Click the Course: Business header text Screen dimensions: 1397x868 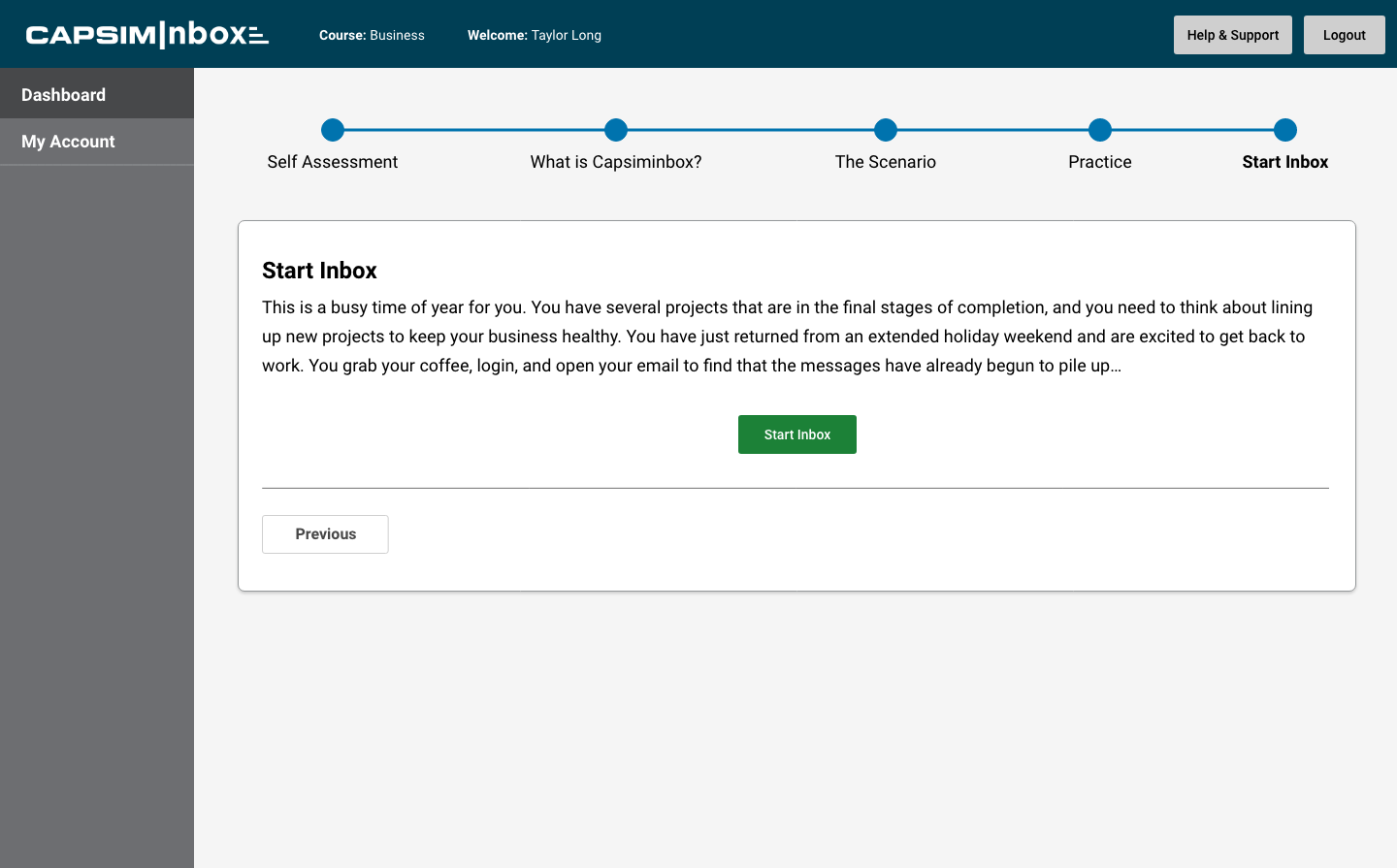372,35
